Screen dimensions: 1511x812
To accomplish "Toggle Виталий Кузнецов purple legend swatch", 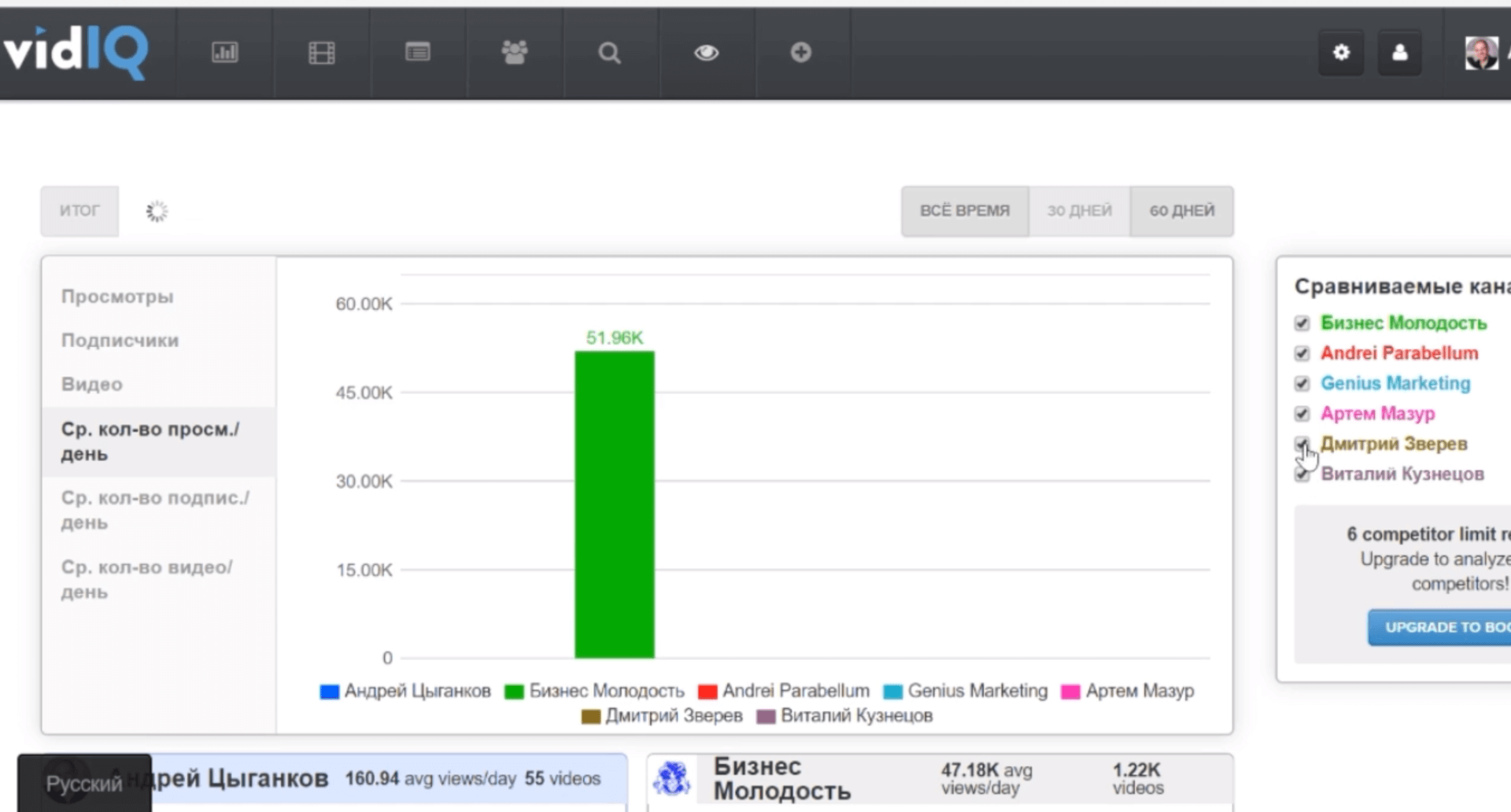I will (x=766, y=717).
